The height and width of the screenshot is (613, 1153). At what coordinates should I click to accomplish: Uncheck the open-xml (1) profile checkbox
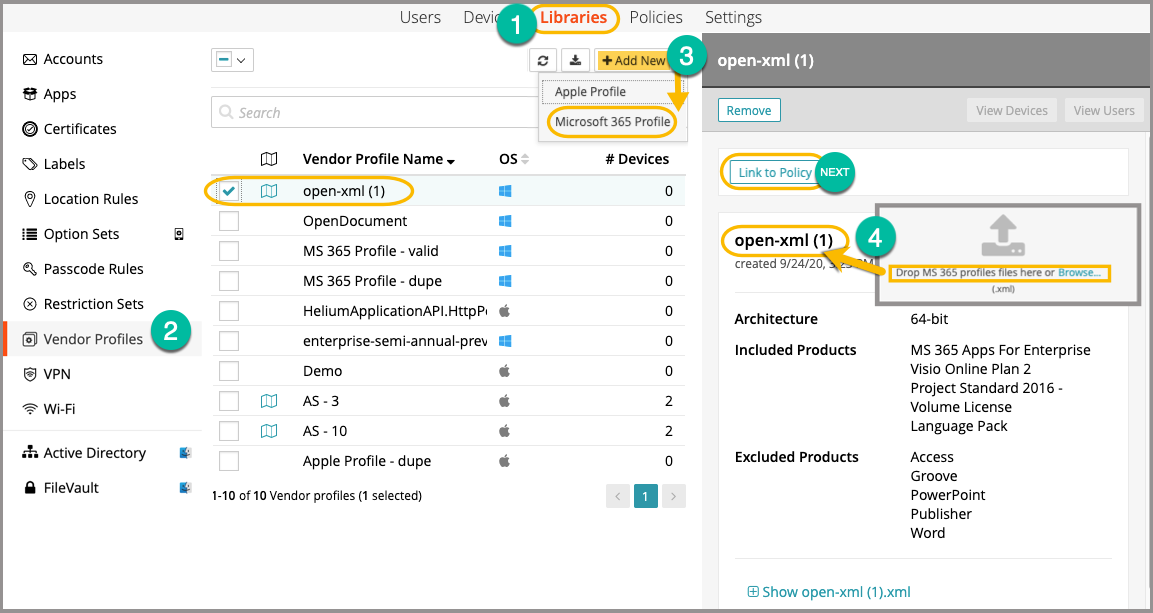229,191
